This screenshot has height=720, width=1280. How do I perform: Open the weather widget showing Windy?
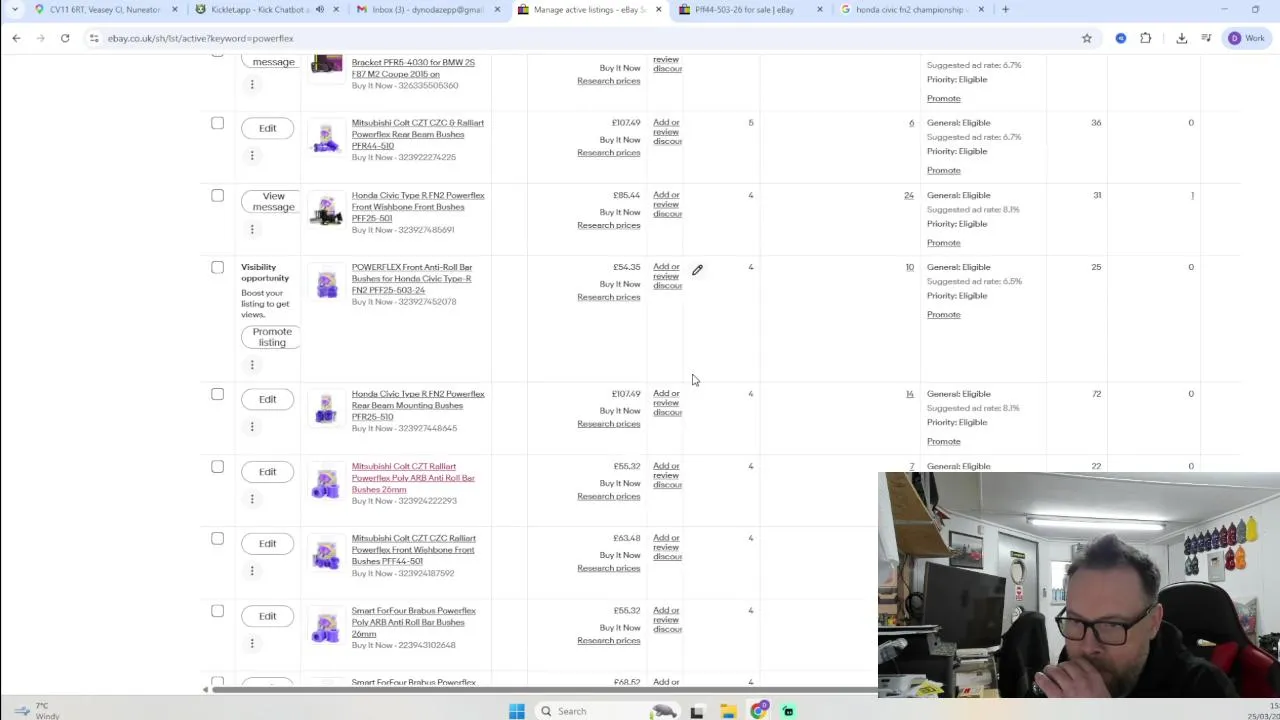[x=35, y=711]
